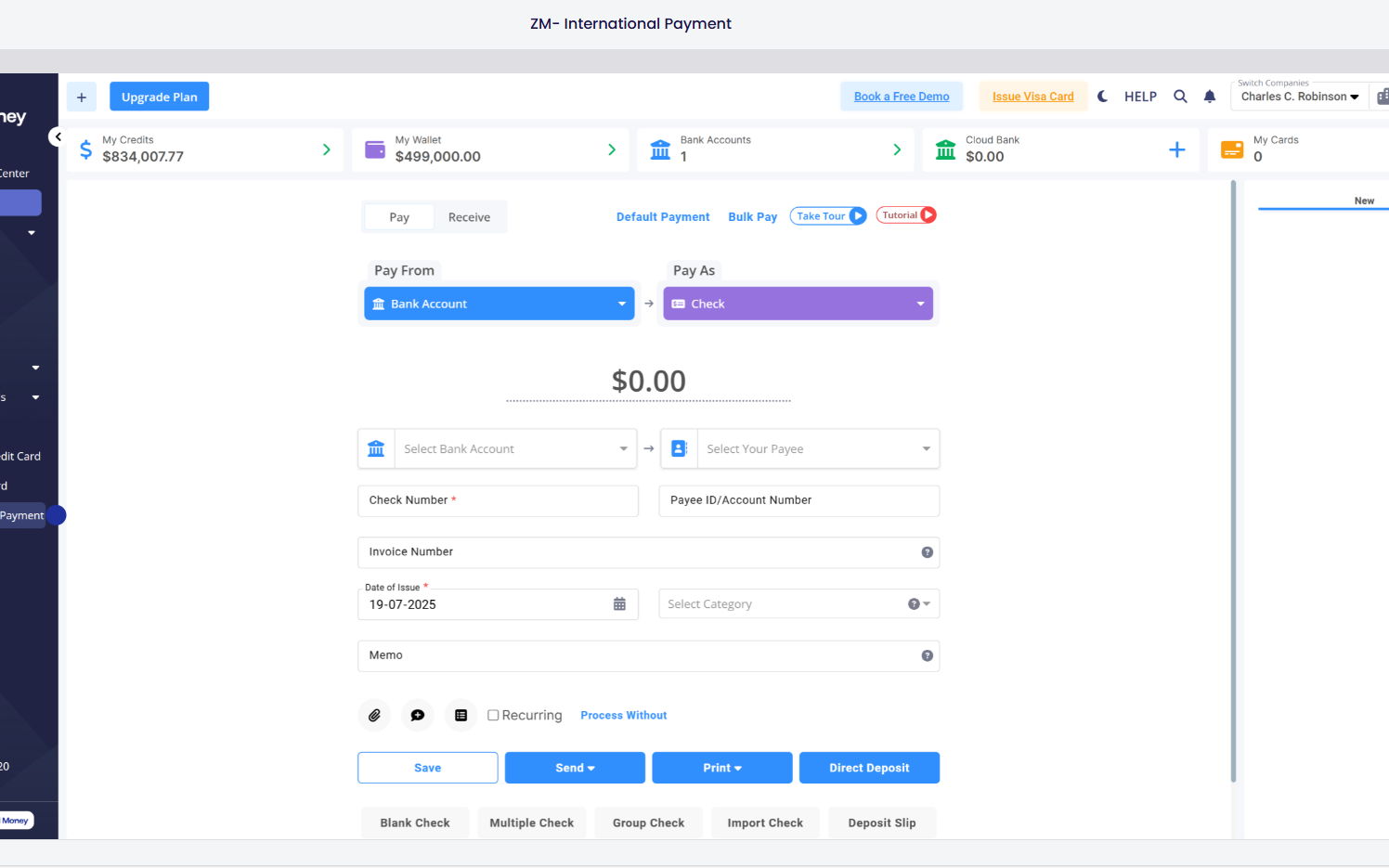The height and width of the screenshot is (868, 1389).
Task: Open the comment bubble icon
Action: (418, 715)
